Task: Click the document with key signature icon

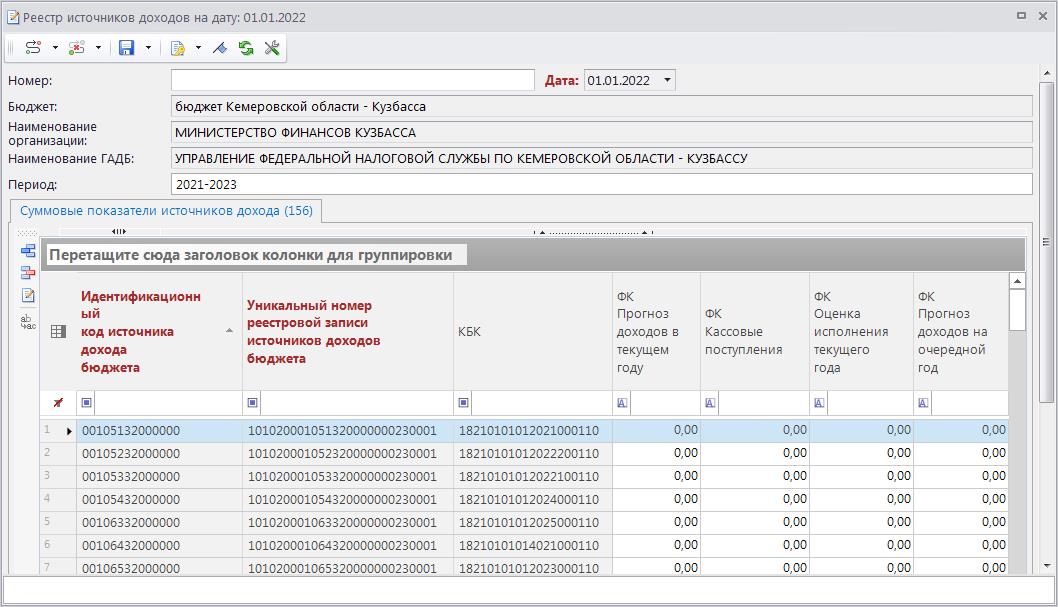Action: [x=177, y=48]
